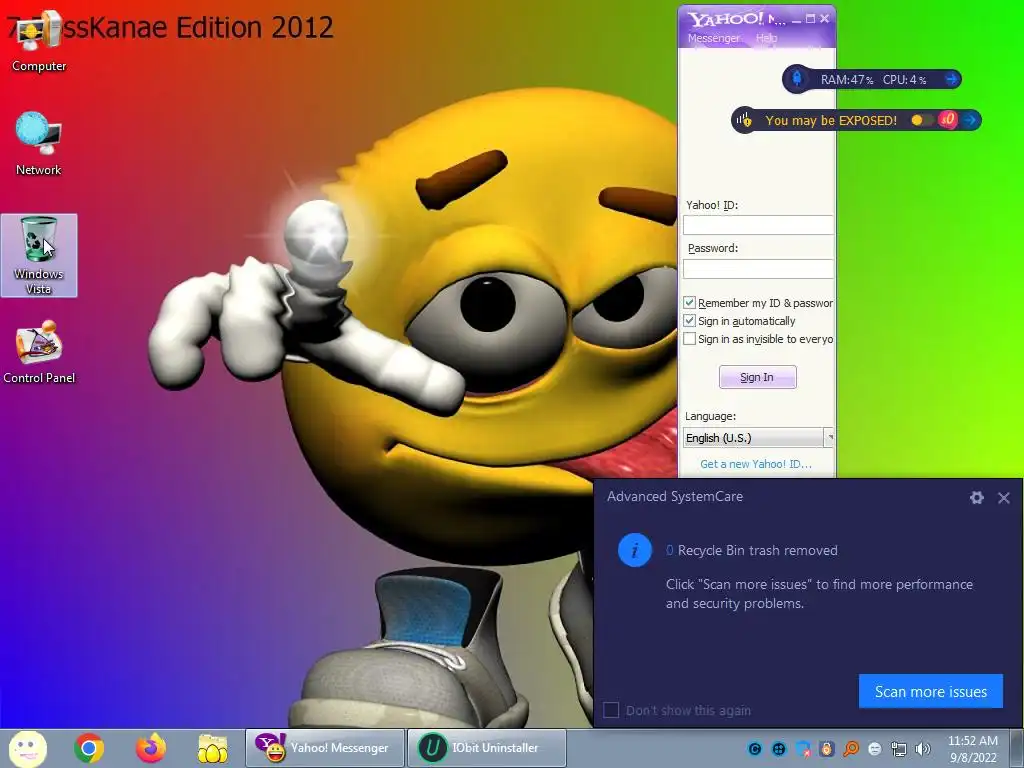This screenshot has height=768, width=1024.
Task: Click the 'You may be EXPOSED!' warning text
Action: (x=831, y=120)
